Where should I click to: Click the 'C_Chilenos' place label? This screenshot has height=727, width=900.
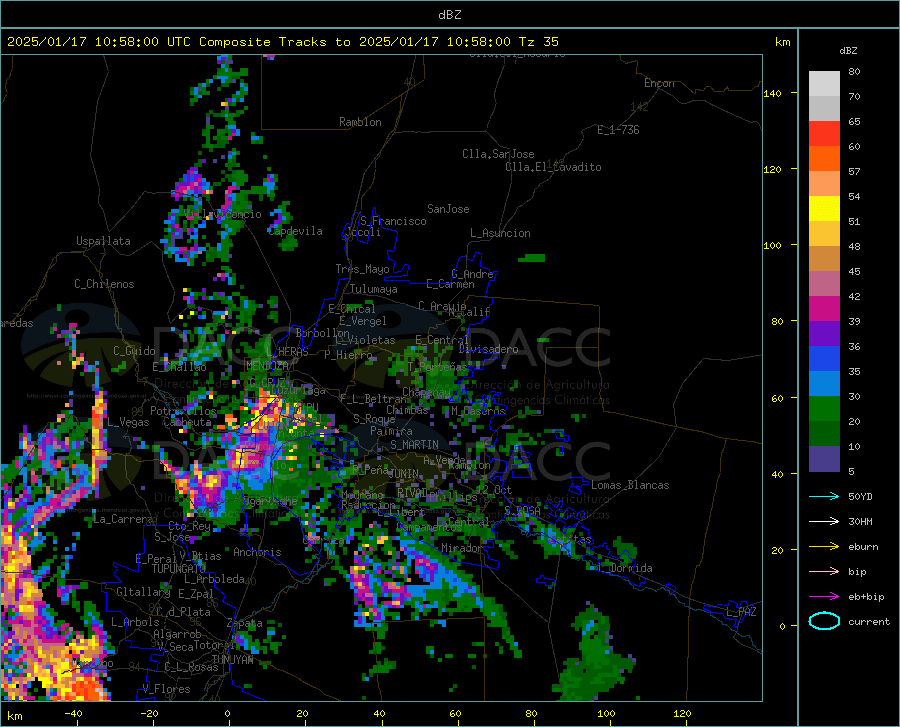[x=104, y=284]
